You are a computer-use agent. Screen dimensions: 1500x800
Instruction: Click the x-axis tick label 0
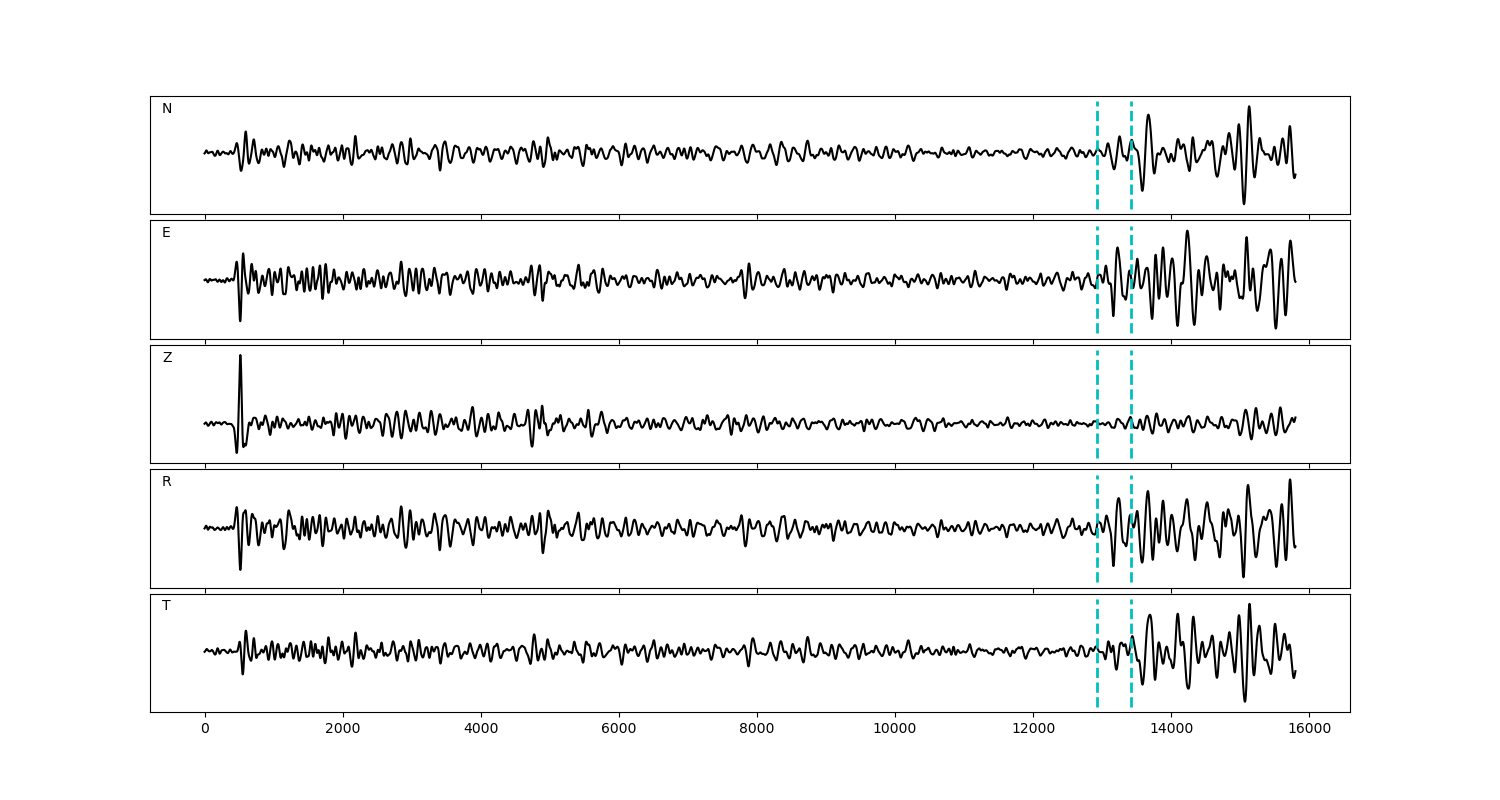coord(205,729)
